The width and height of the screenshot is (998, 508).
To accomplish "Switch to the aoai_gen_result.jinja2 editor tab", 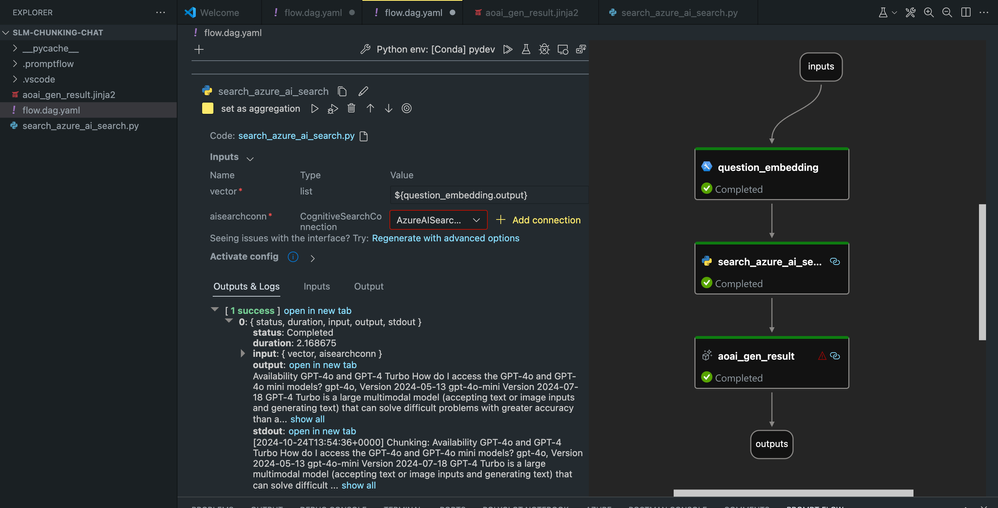I will coord(531,12).
